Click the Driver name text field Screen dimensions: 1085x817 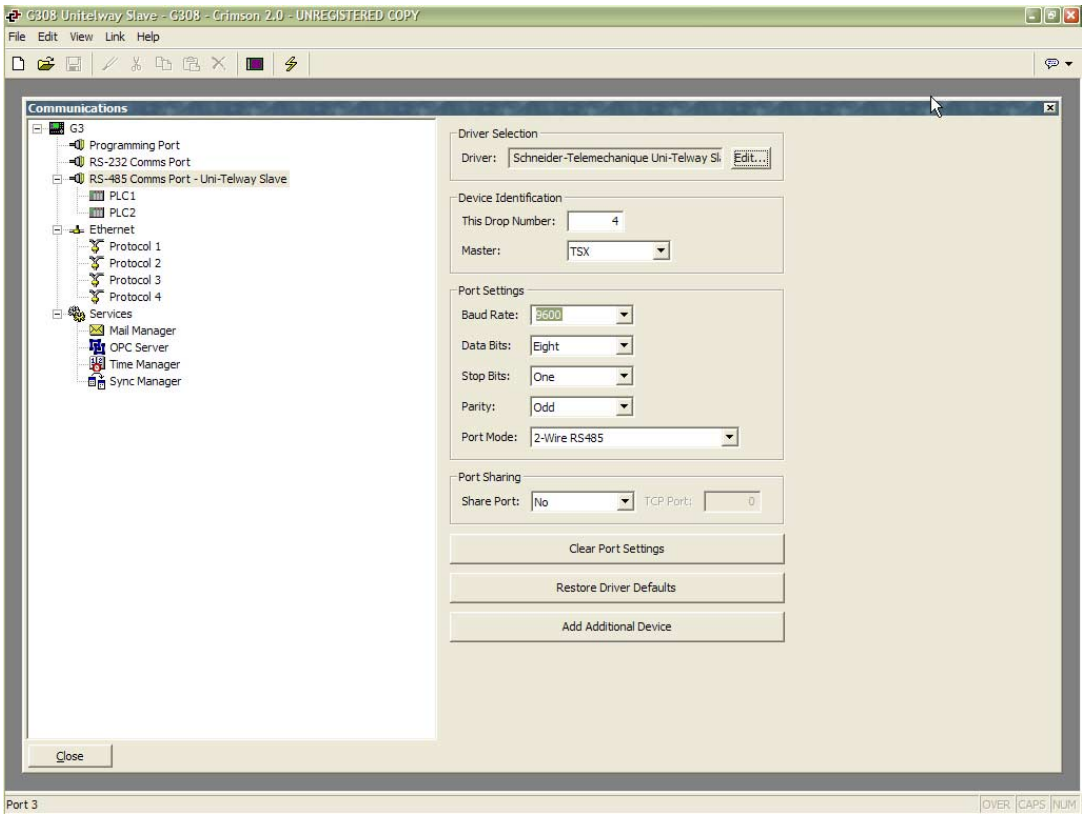click(616, 158)
